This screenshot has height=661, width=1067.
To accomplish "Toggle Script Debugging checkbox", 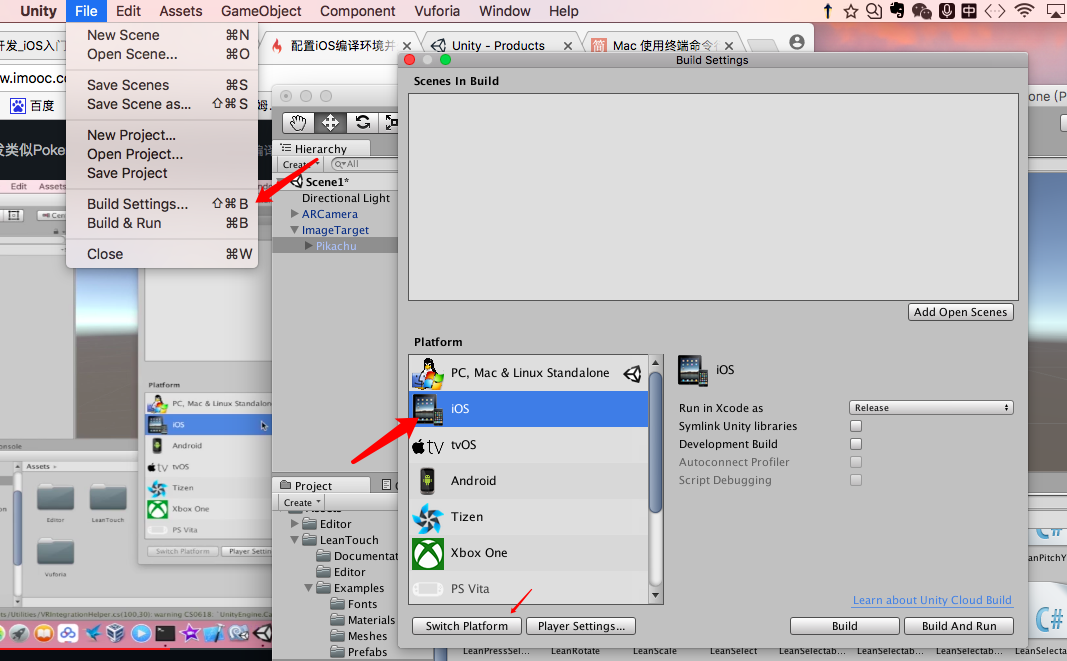I will pyautogui.click(x=856, y=480).
